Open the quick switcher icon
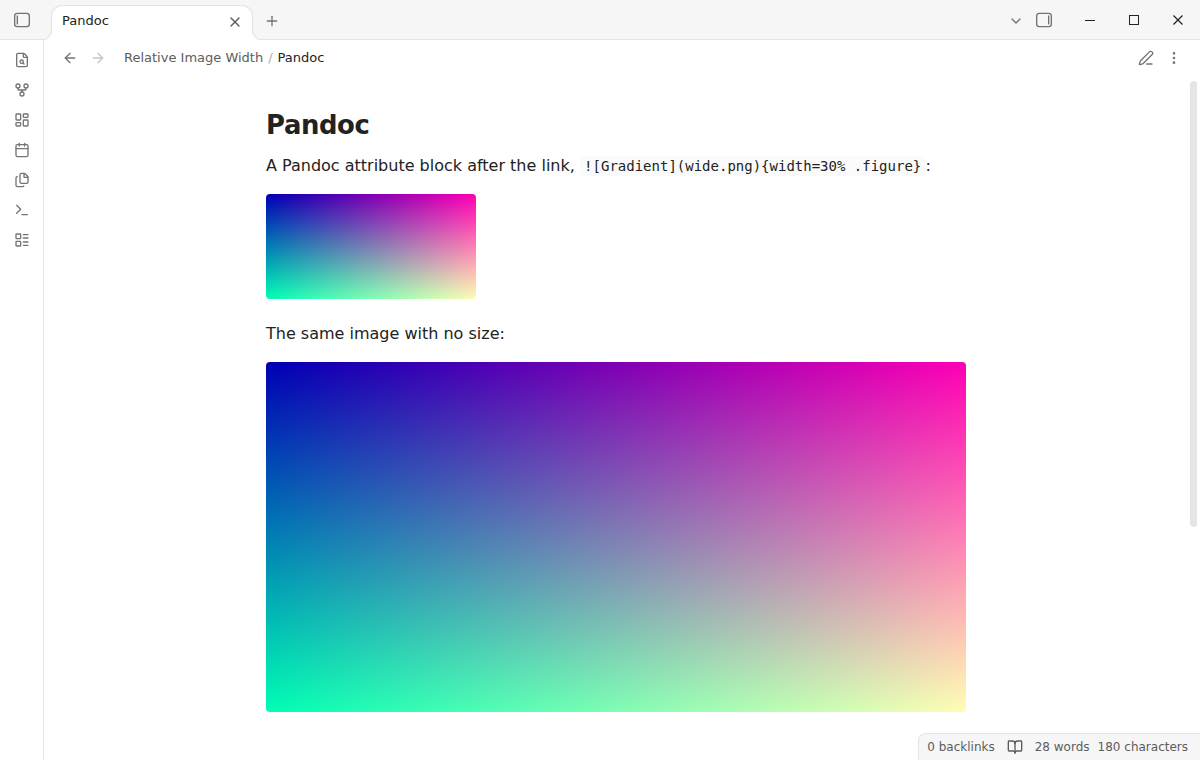 tap(22, 60)
